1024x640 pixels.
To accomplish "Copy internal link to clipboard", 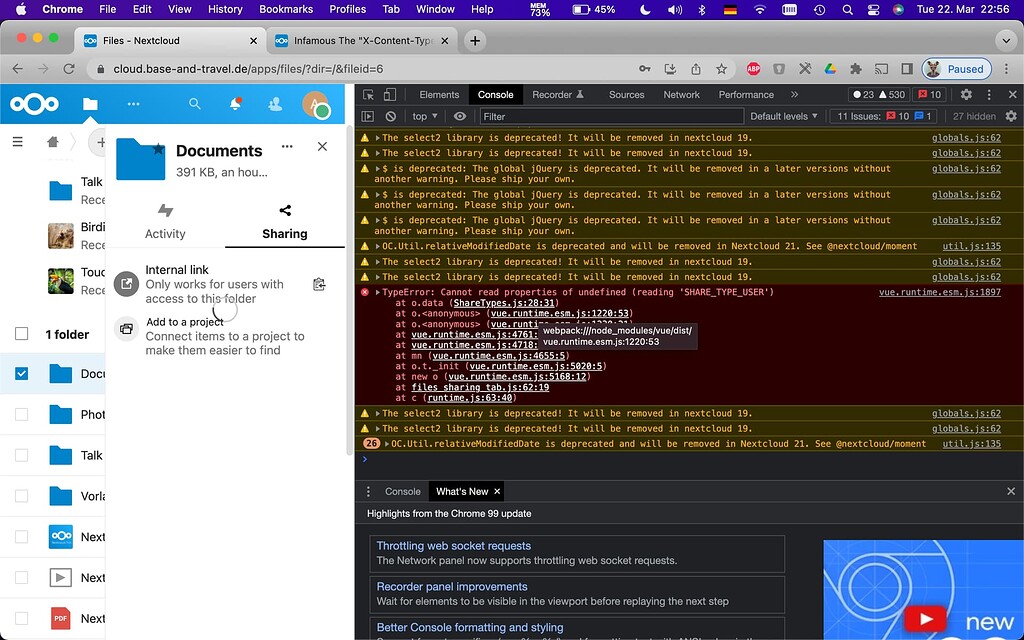I will tap(319, 284).
